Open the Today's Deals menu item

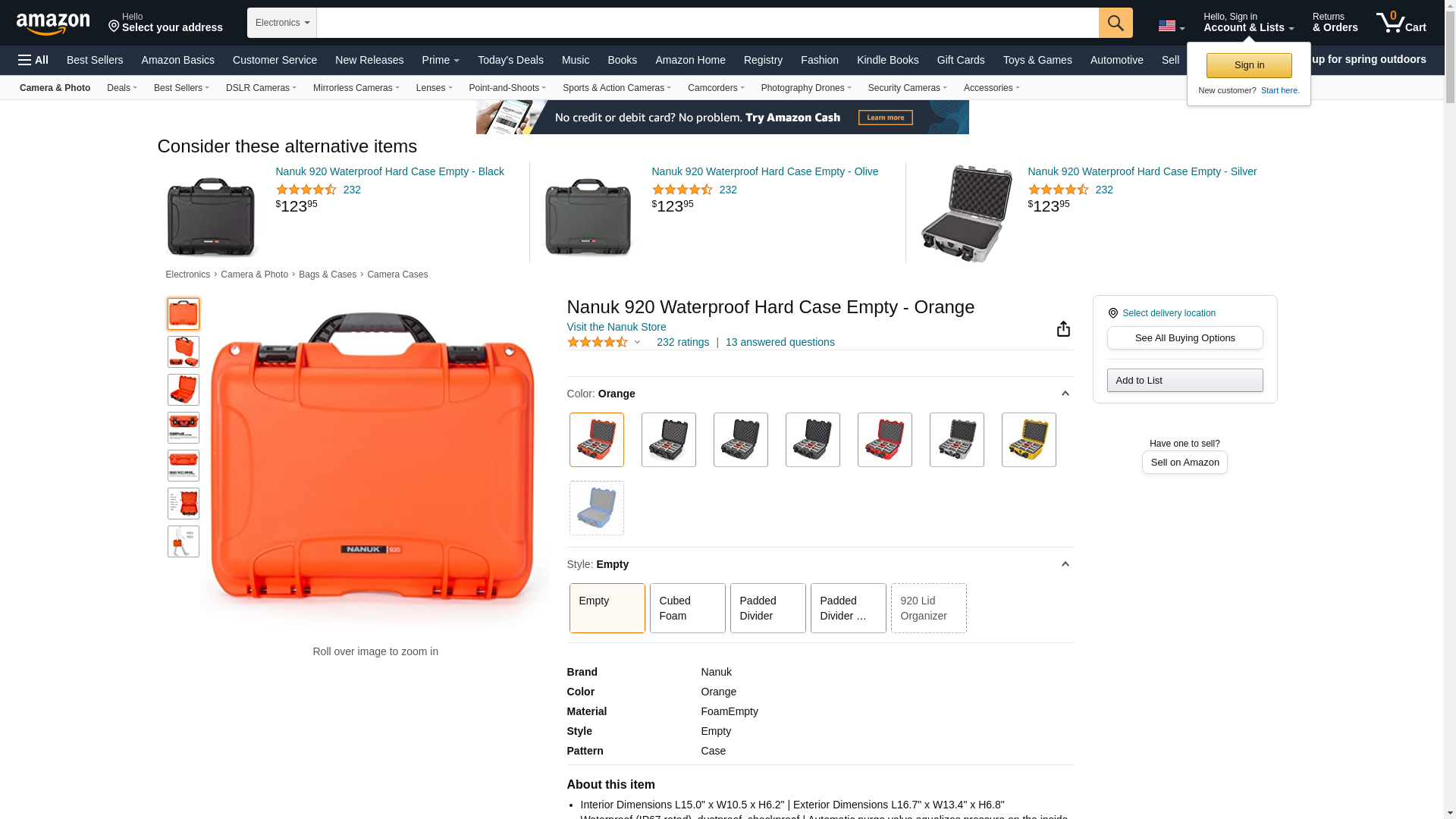tap(510, 60)
